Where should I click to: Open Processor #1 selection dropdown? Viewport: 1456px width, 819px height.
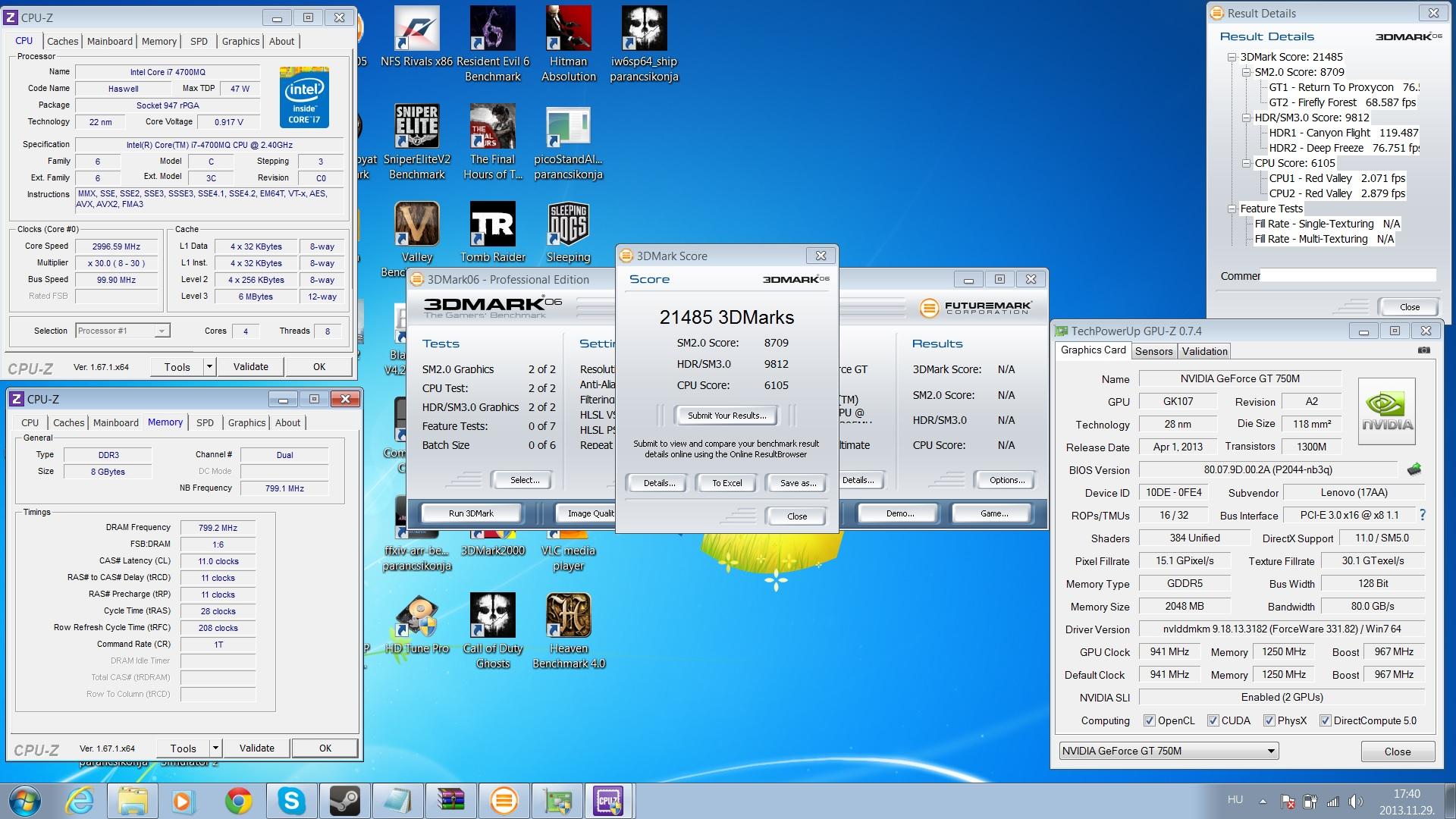123,331
